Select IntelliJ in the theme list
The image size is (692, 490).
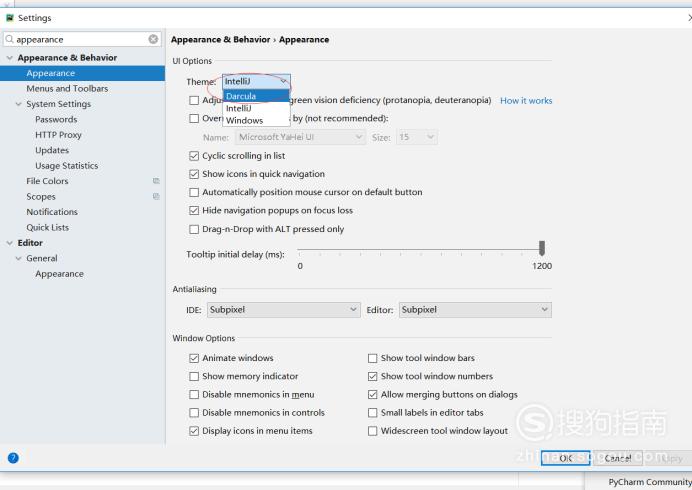click(x=256, y=108)
